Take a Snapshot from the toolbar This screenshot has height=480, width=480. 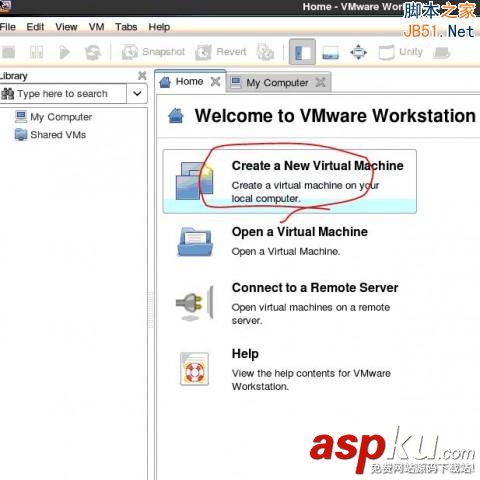click(x=153, y=52)
